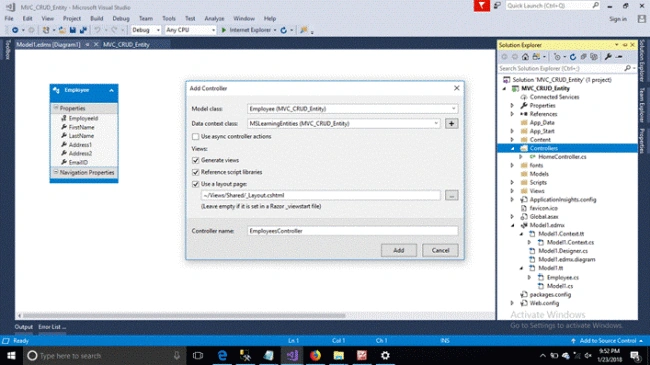Image resolution: width=650 pixels, height=365 pixels.
Task: Open the Model class dropdown
Action: (x=453, y=109)
